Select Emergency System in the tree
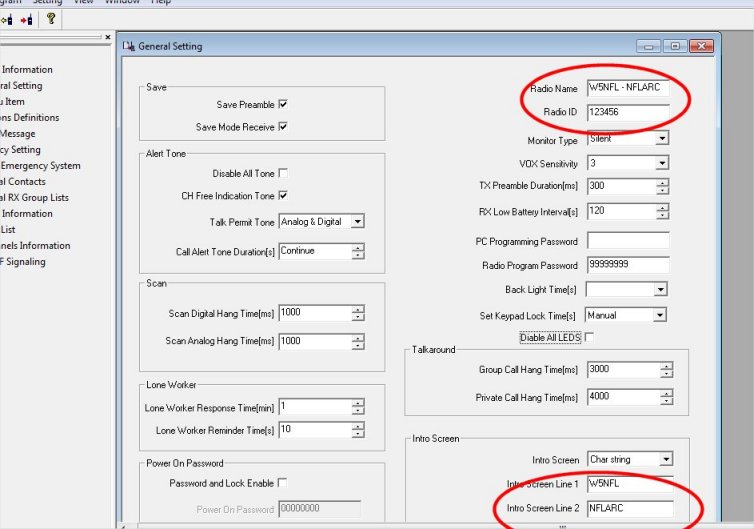Screen dimensions: 754x529 tap(40, 166)
